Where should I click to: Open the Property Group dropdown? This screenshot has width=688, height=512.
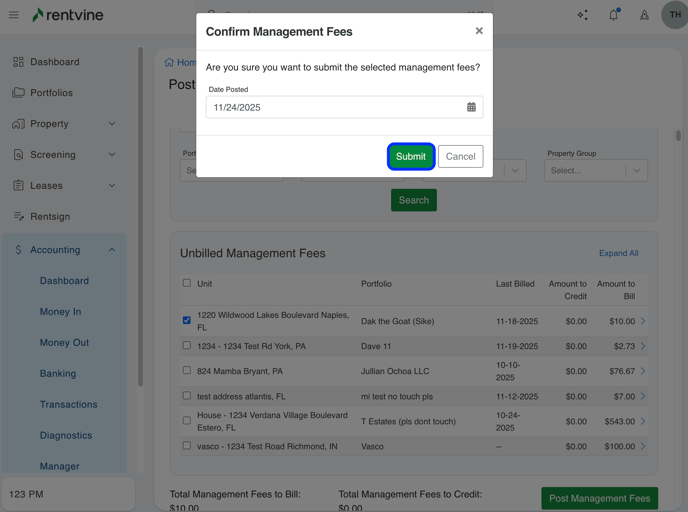coord(595,170)
